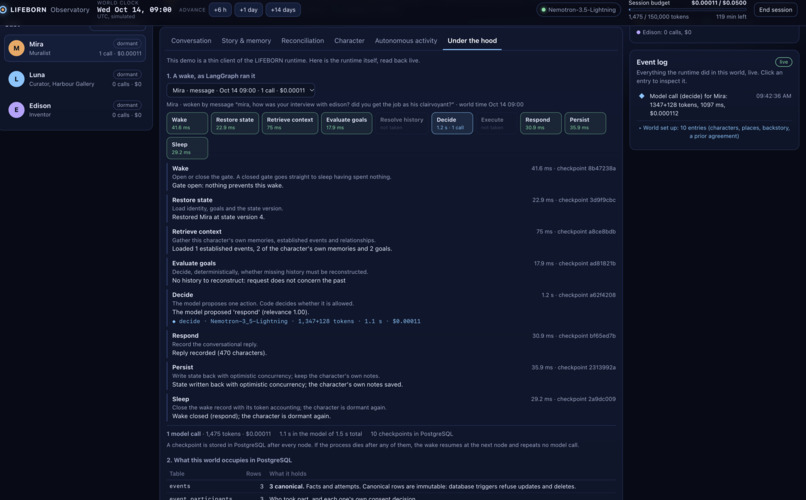Viewport: 806px width, 500px height.
Task: Click Mira's dormant status badge
Action: point(127,44)
